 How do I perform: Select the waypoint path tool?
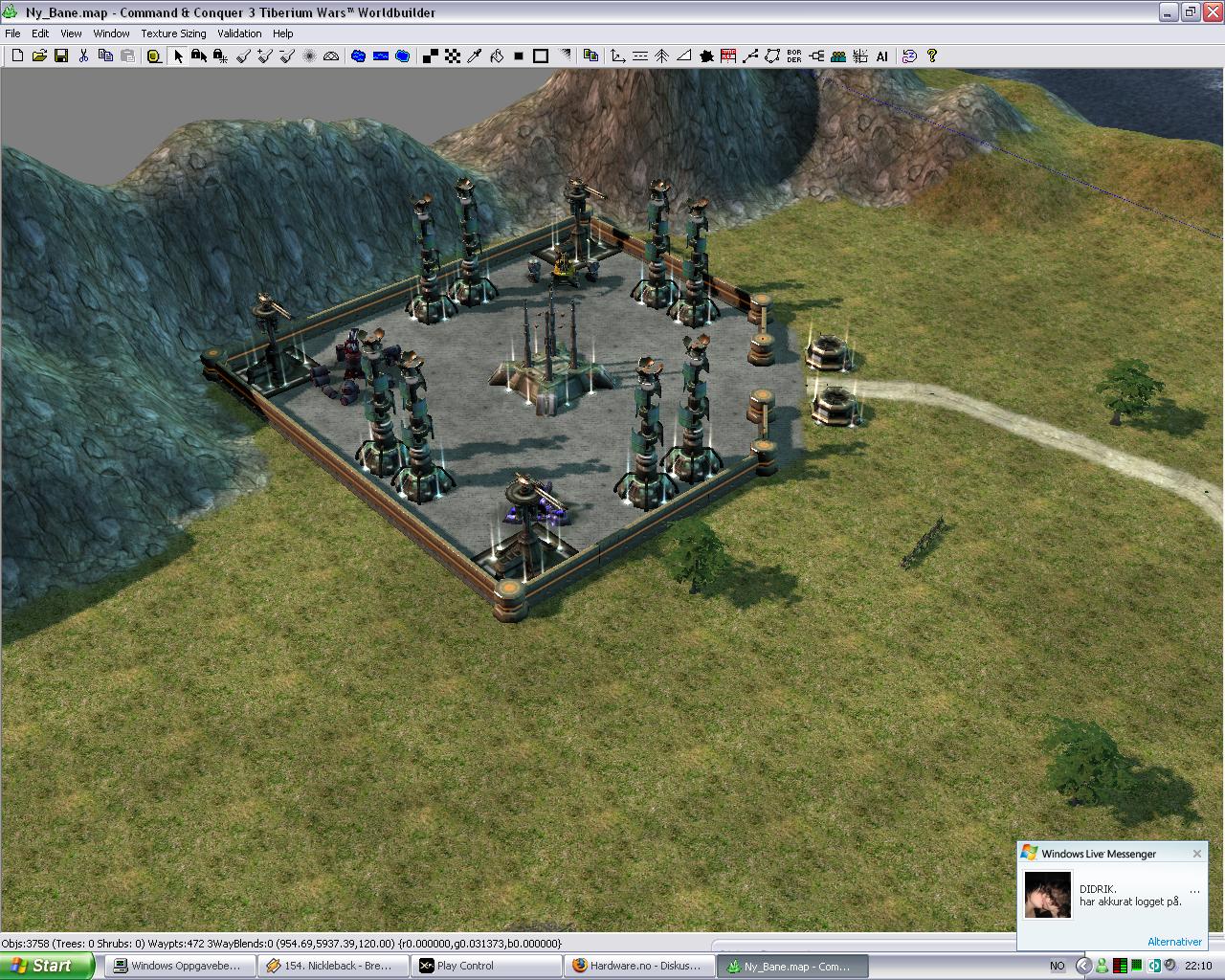pyautogui.click(x=750, y=56)
